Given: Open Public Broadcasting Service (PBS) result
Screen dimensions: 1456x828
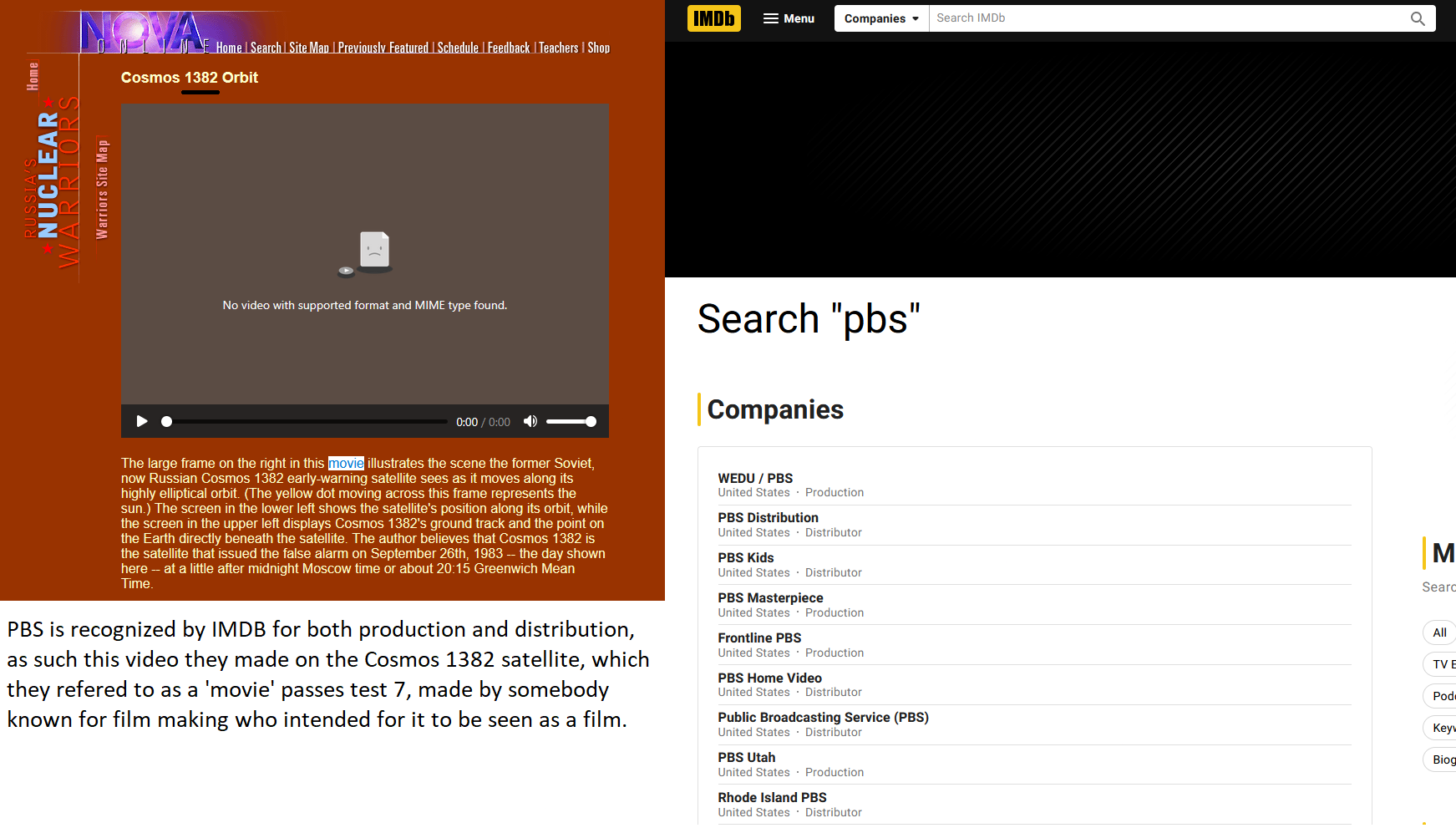Looking at the screenshot, I should [823, 718].
